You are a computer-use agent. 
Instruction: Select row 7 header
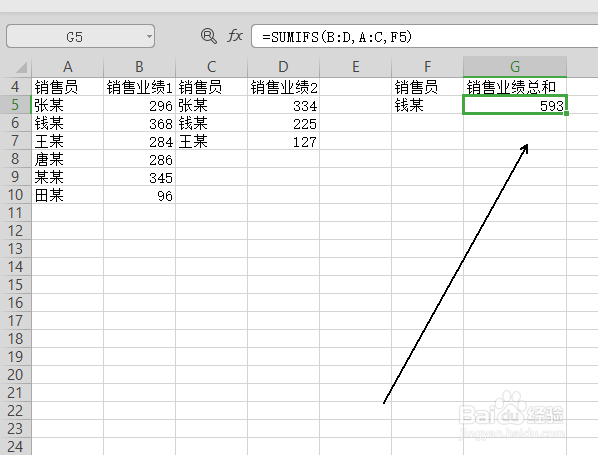(15, 141)
